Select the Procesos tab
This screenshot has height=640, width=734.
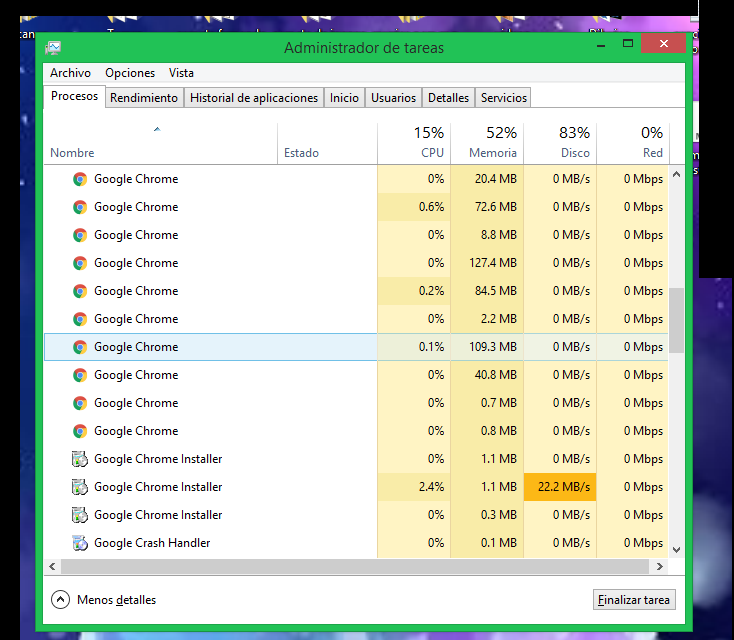point(74,96)
